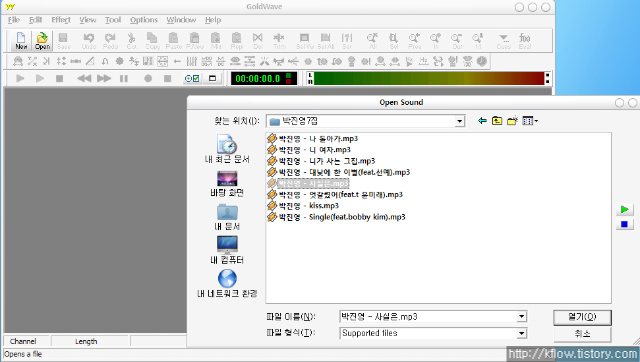Click the Rewind transport button
This screenshot has height=362, width=640.
pos(84,78)
